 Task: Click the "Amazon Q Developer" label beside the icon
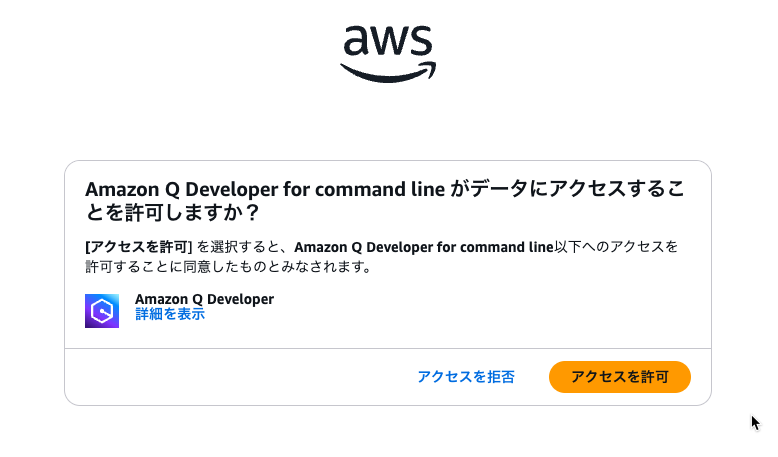click(204, 299)
